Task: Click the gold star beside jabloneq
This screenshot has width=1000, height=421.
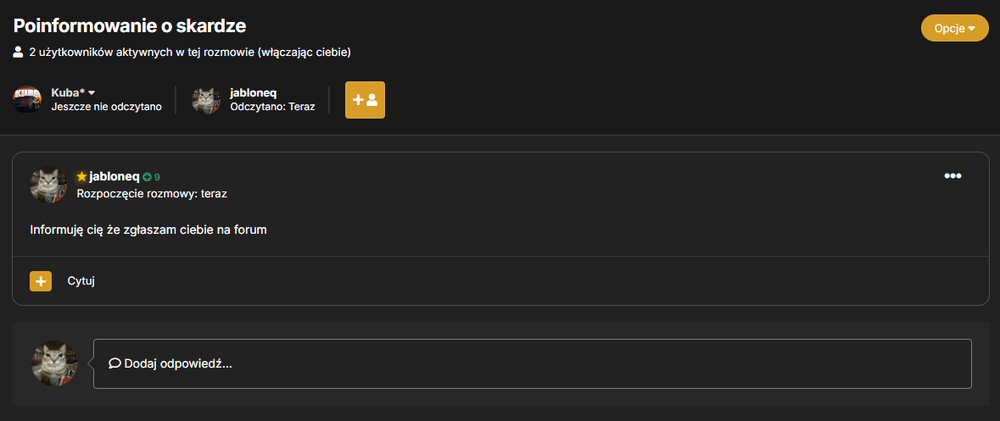Action: tap(81, 177)
